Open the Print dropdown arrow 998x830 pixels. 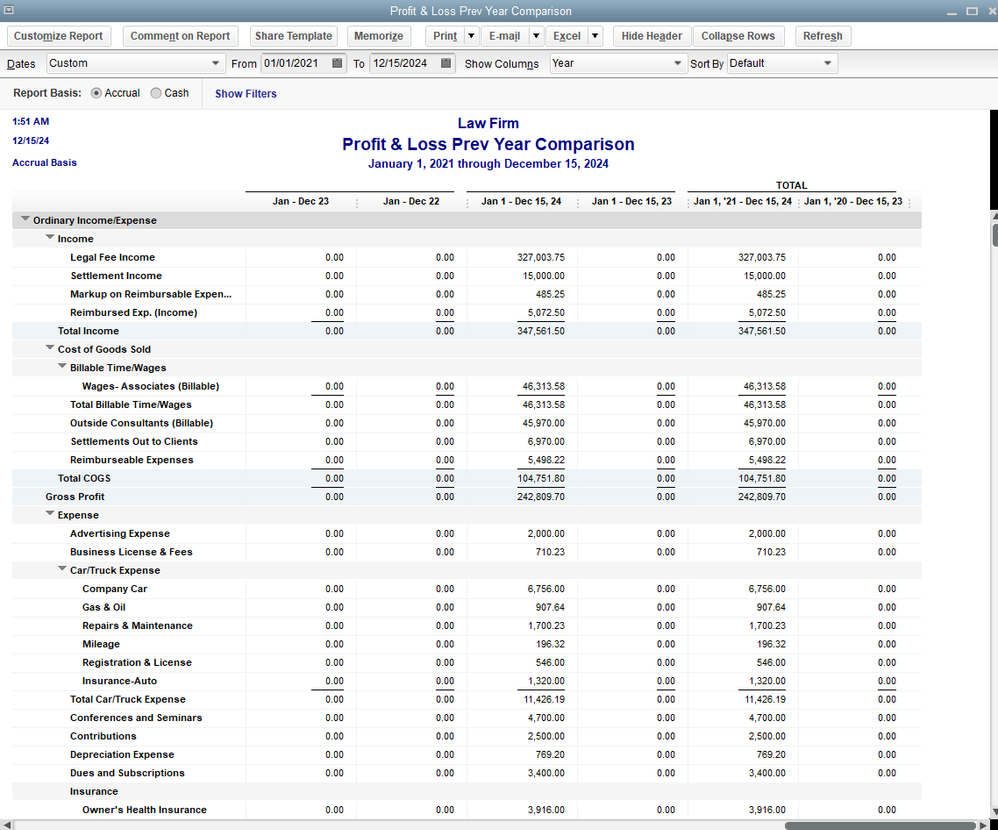tap(471, 36)
